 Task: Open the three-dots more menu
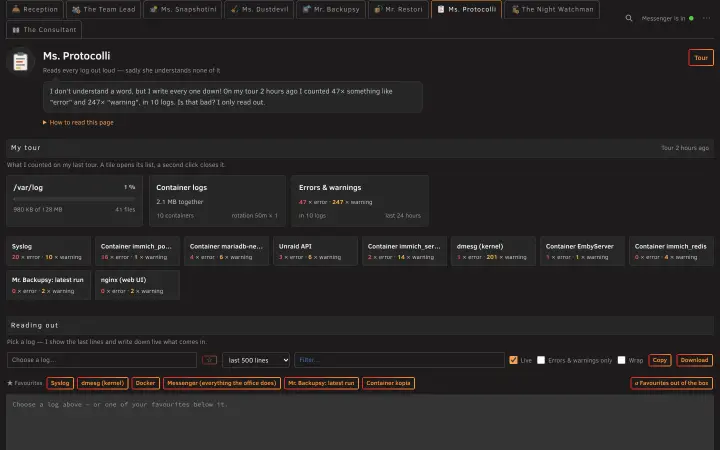[706, 18]
